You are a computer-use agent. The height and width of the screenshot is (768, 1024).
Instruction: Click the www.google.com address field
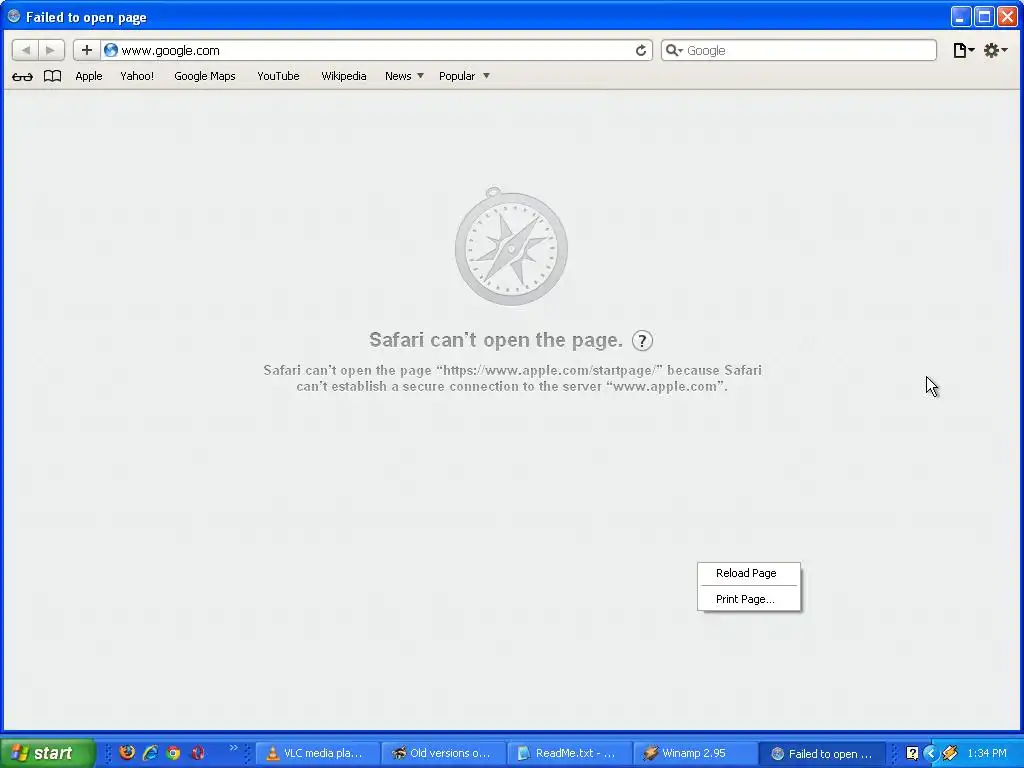(376, 50)
